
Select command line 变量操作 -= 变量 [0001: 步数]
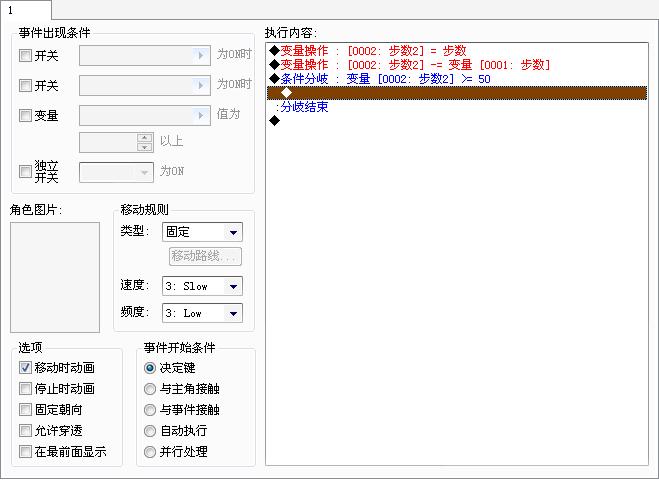point(457,65)
